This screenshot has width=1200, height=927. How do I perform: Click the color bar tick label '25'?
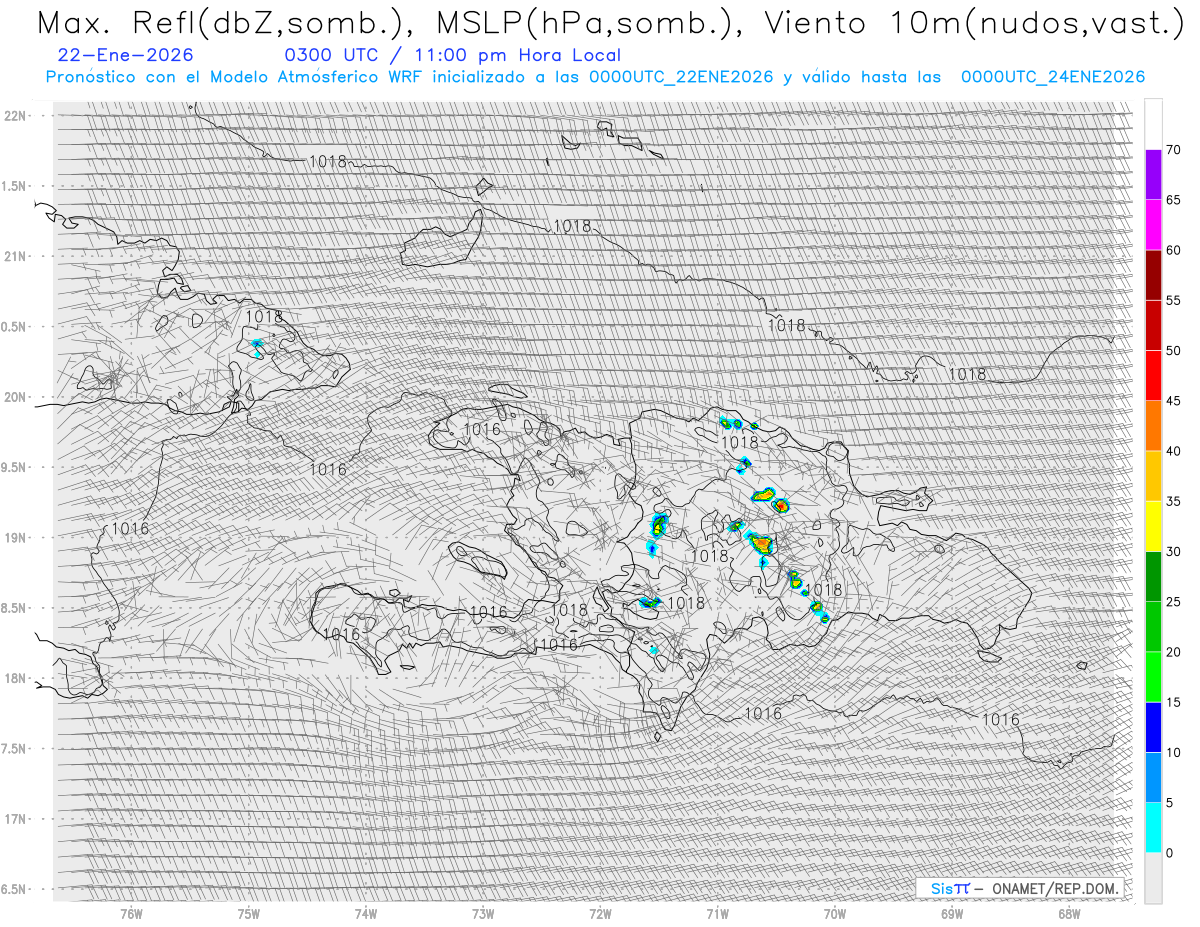tap(1173, 601)
